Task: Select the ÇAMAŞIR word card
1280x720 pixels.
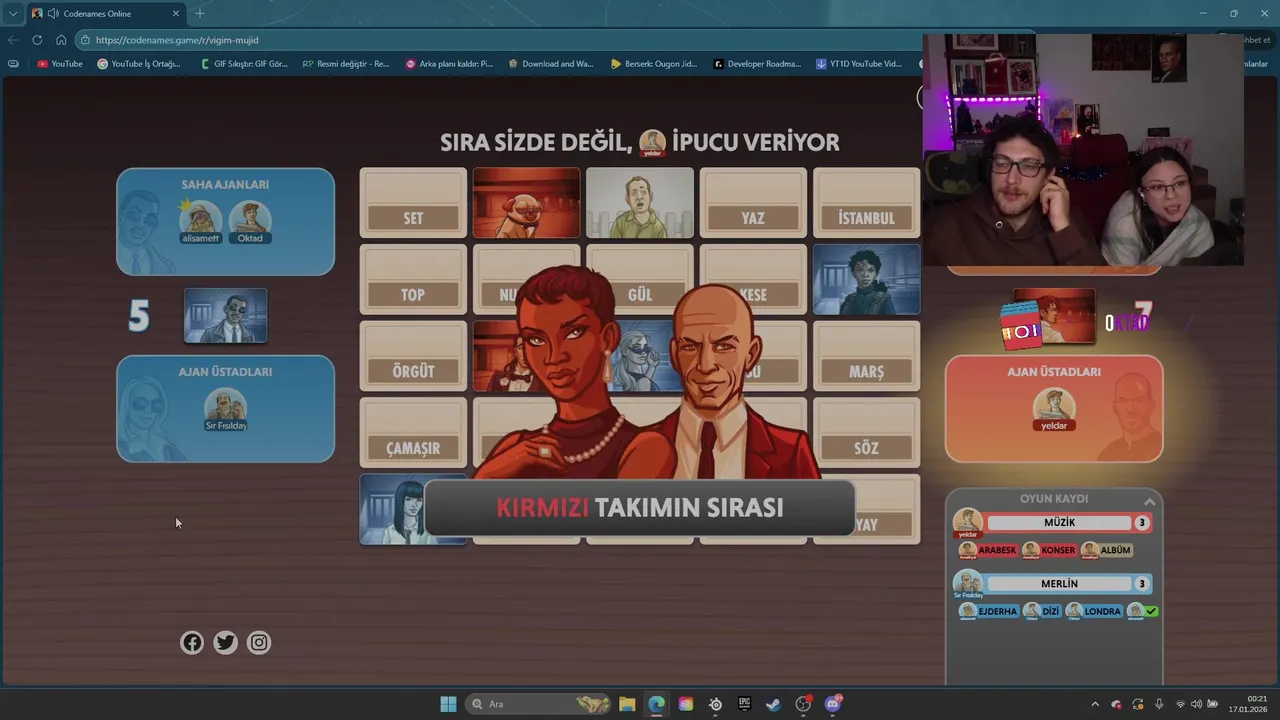Action: coord(413,433)
